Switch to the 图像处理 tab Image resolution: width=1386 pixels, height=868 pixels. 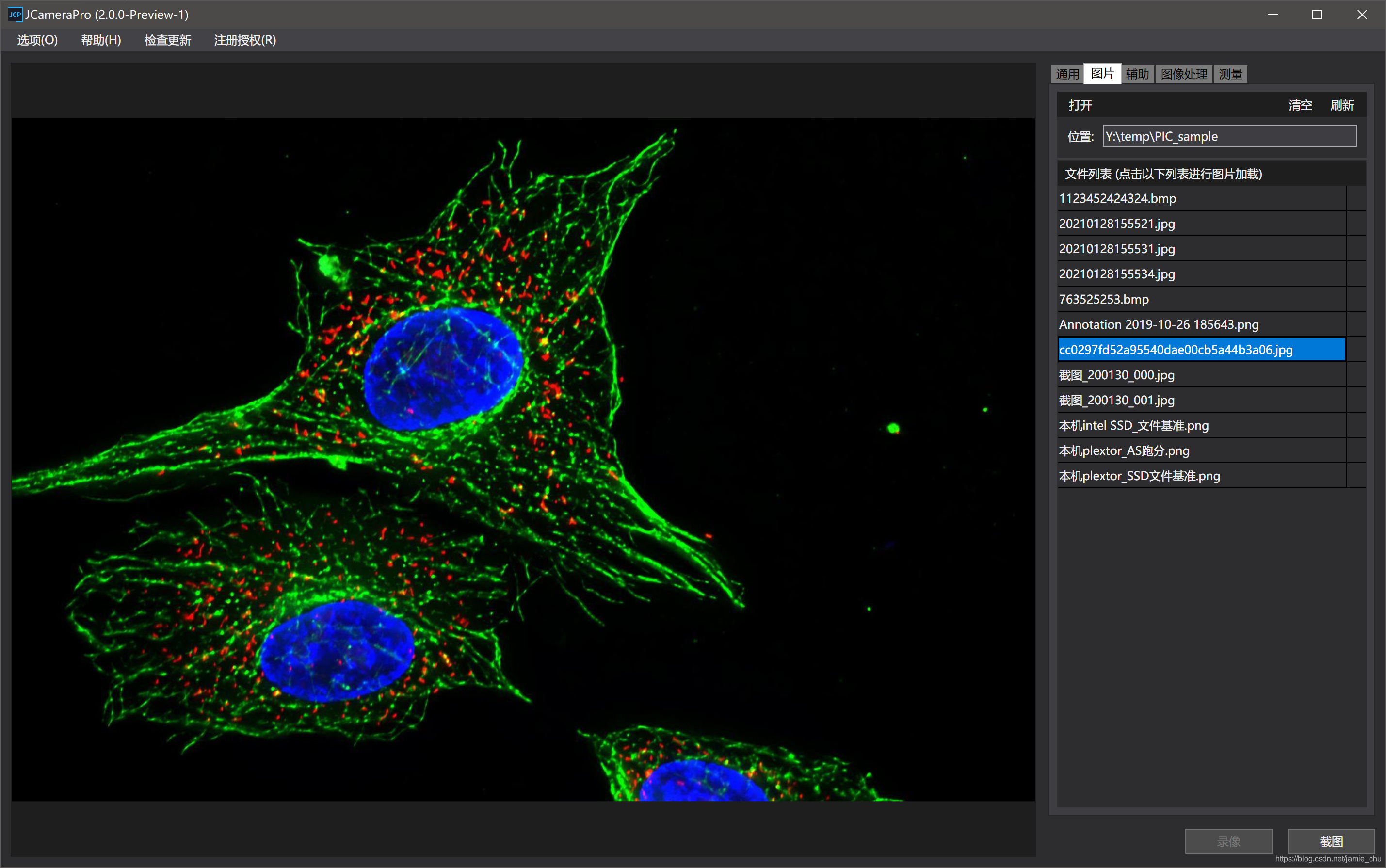tap(1183, 74)
